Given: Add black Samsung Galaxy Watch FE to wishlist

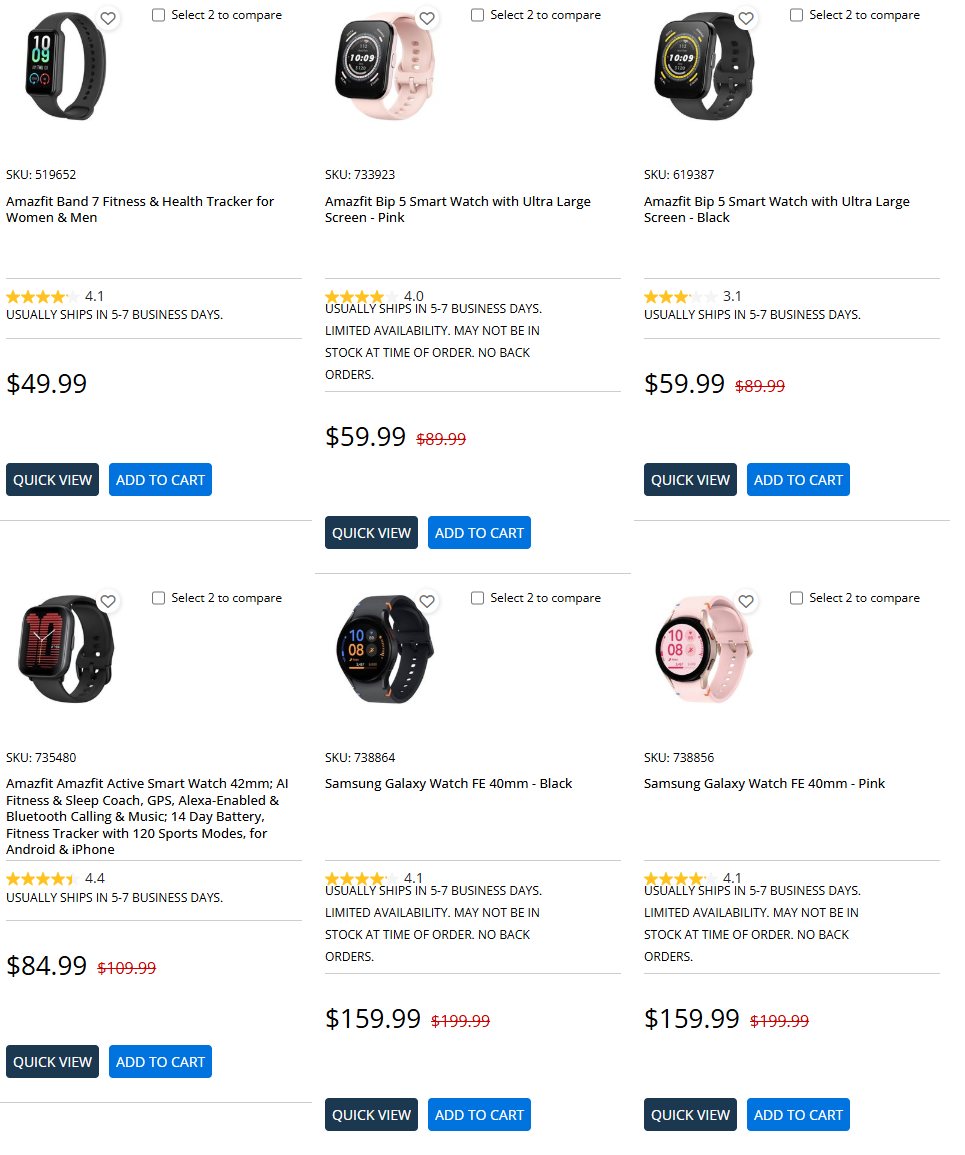Looking at the screenshot, I should 427,601.
